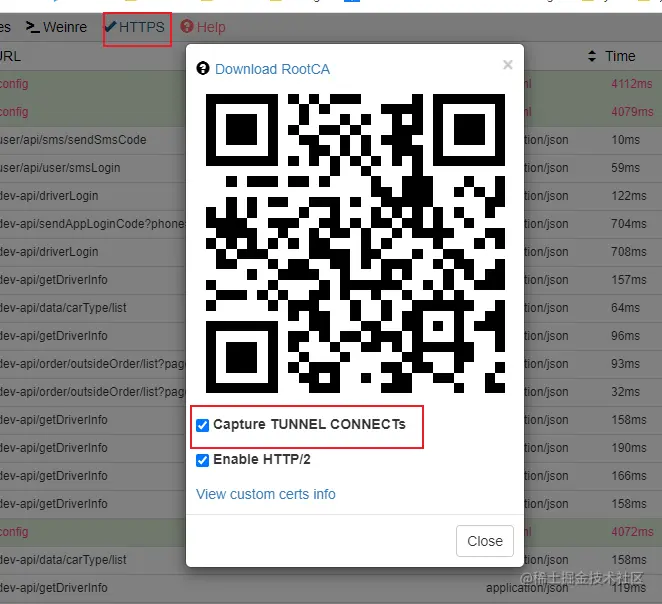
Task: Click the question icon beside Download RootCA
Action: [203, 68]
